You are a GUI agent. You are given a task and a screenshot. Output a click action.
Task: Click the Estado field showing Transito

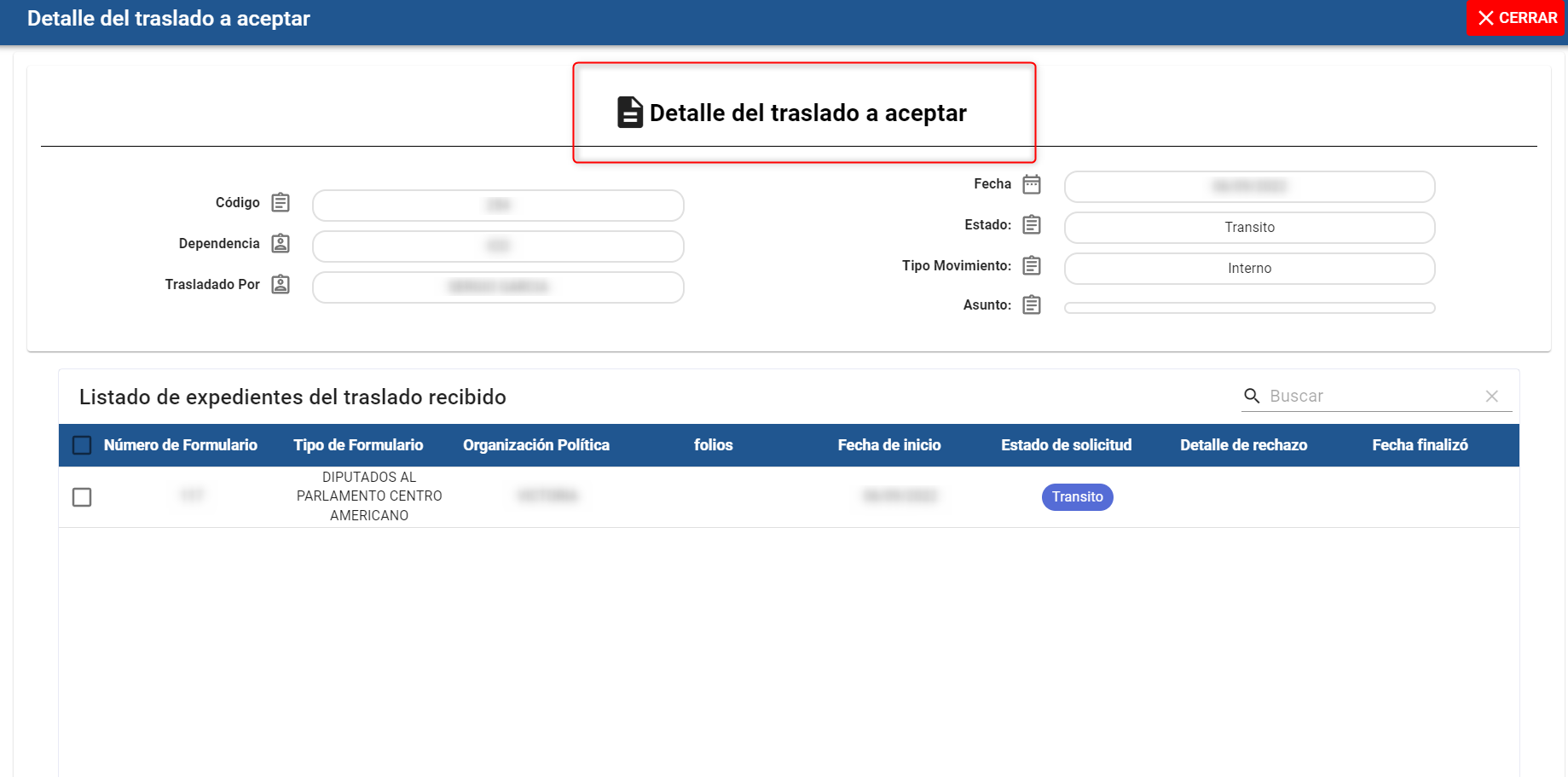pyautogui.click(x=1249, y=228)
